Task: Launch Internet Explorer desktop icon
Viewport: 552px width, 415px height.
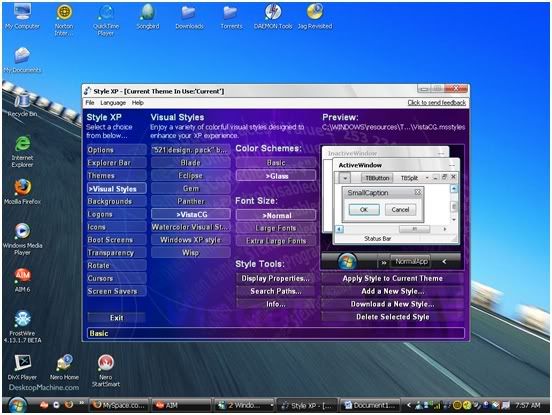Action: [22, 151]
